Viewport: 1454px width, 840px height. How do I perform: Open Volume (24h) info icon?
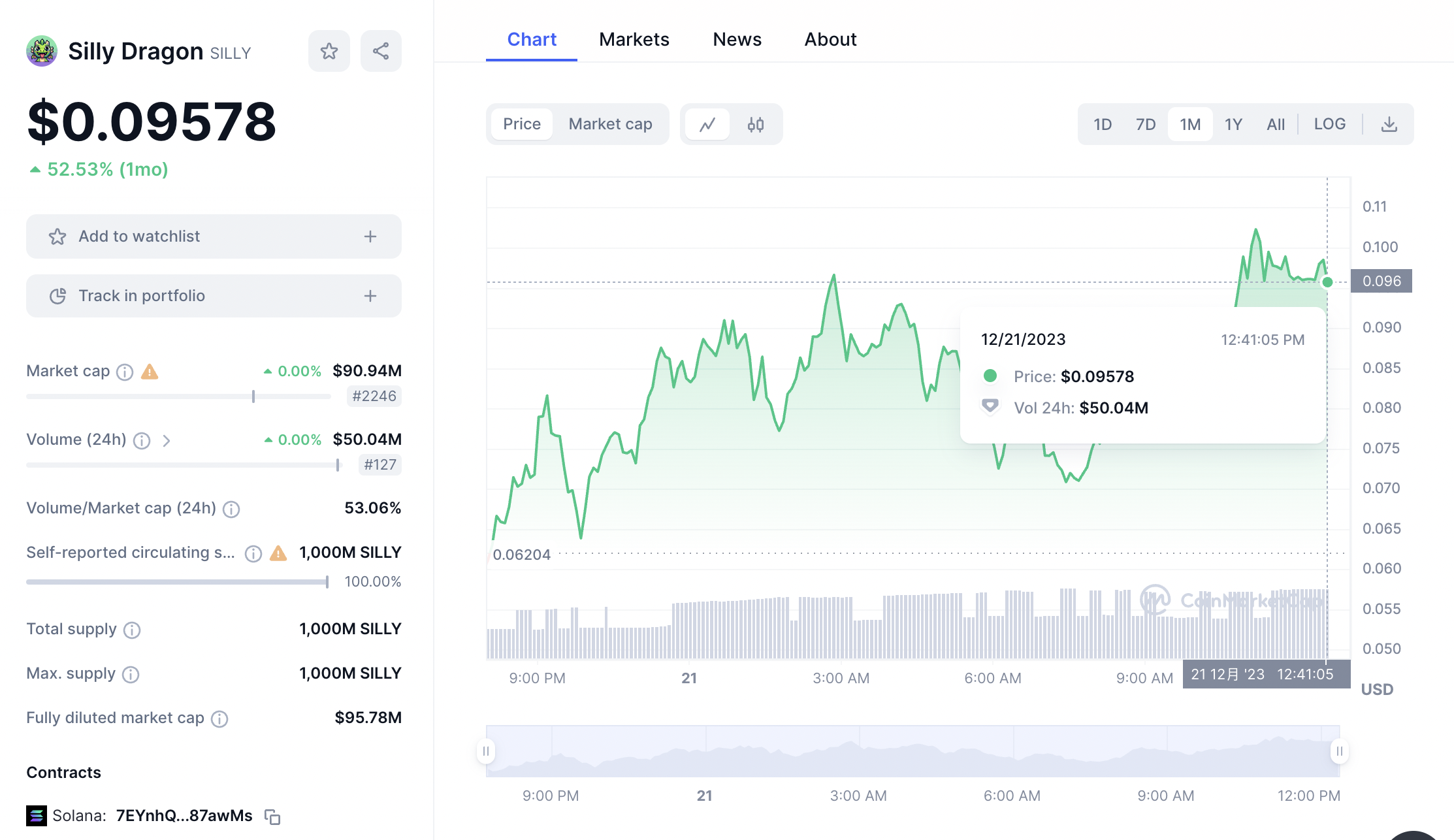[142, 441]
